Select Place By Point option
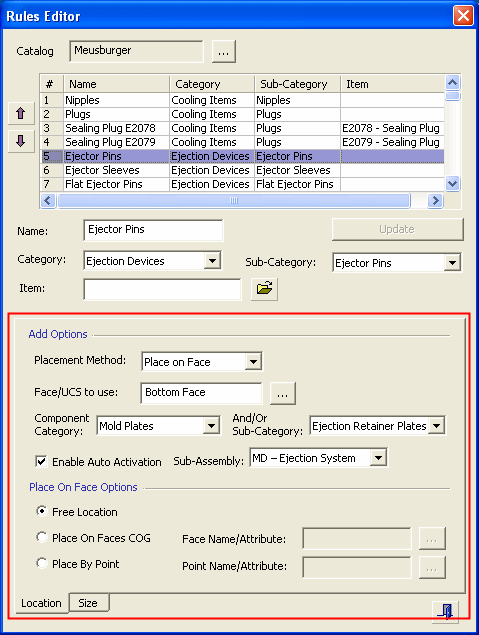 click(42, 563)
